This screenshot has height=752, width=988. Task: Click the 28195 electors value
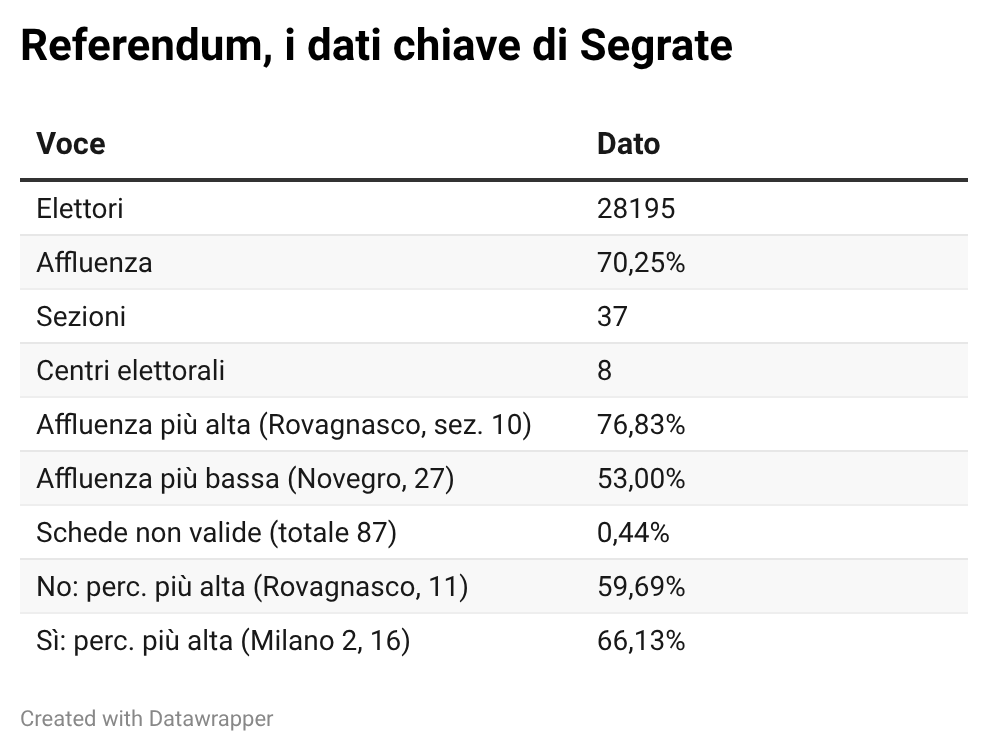tap(636, 208)
